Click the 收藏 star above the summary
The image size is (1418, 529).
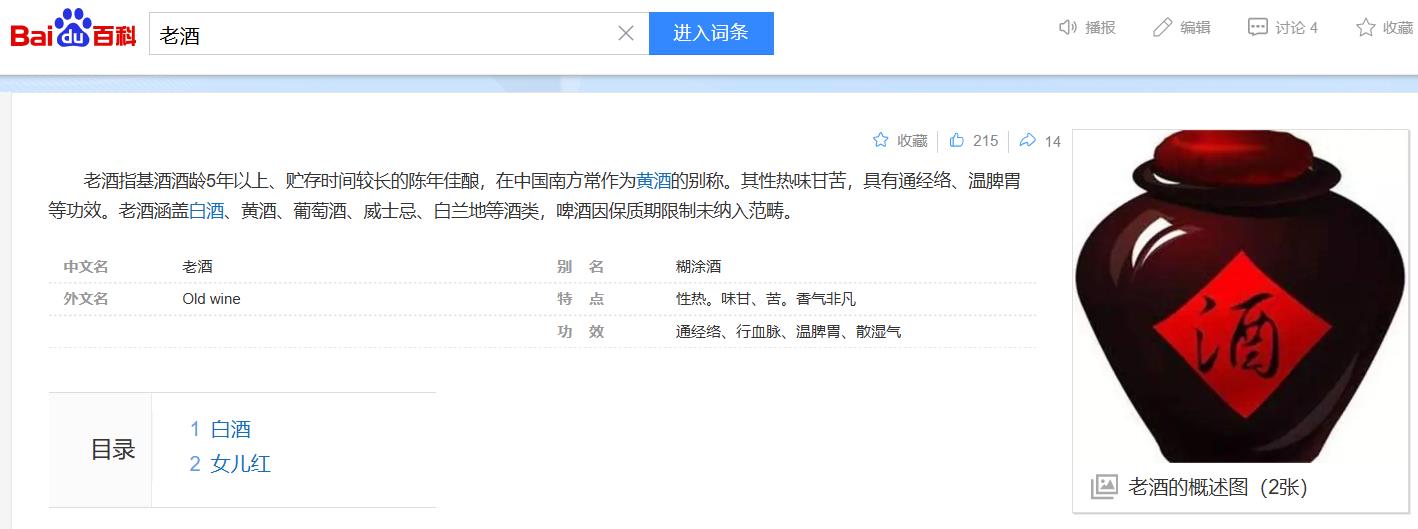(881, 141)
